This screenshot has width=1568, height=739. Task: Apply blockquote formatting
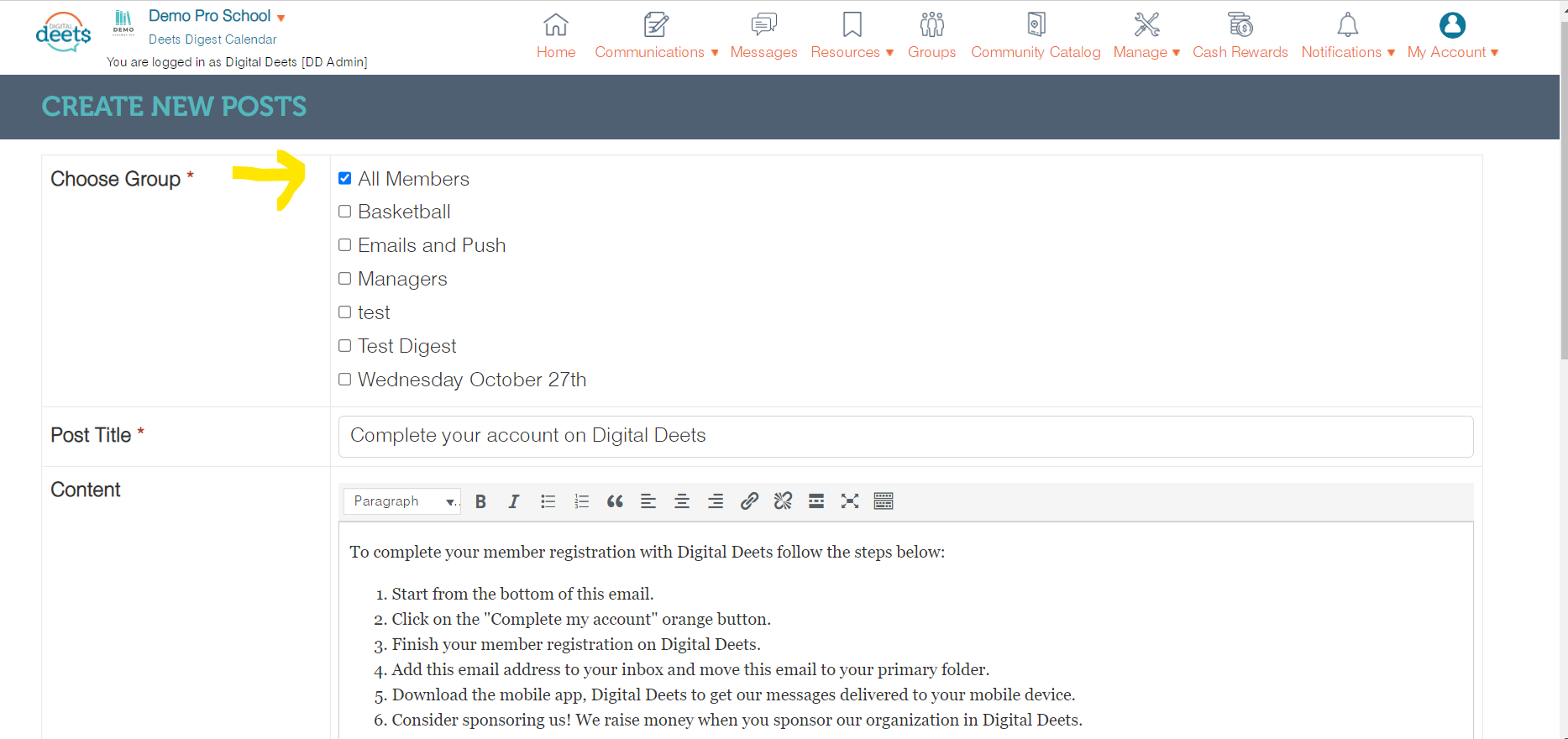pyautogui.click(x=615, y=501)
